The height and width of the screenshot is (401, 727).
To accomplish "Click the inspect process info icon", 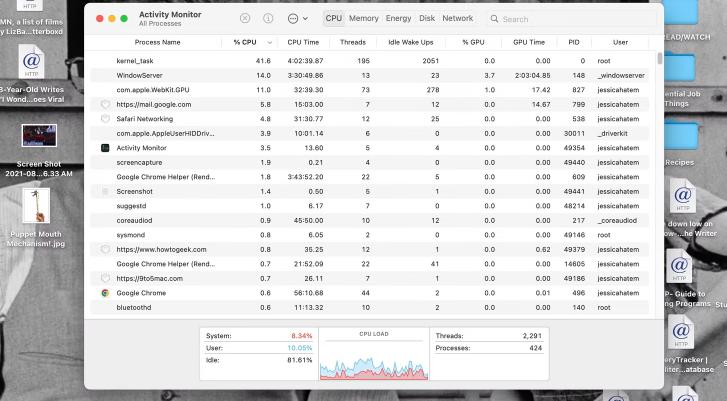I will (x=268, y=18).
